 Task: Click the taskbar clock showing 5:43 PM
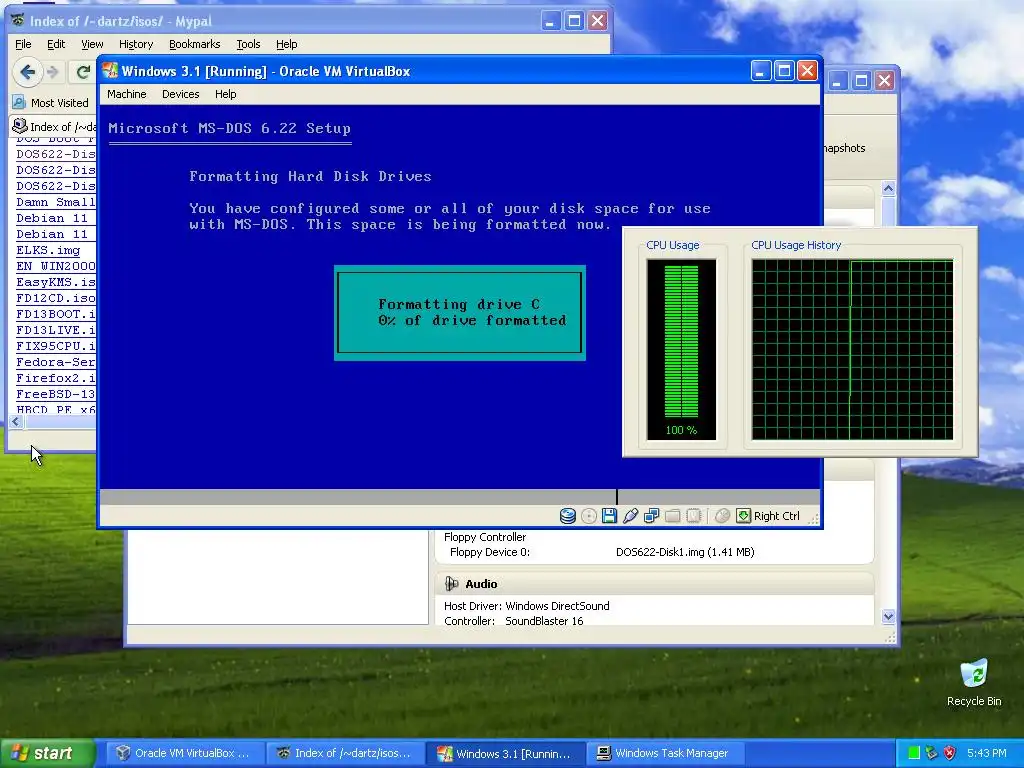tap(987, 753)
